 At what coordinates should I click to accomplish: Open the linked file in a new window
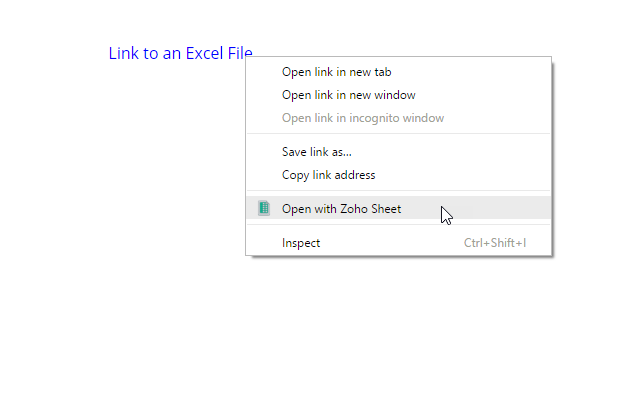pyautogui.click(x=398, y=95)
